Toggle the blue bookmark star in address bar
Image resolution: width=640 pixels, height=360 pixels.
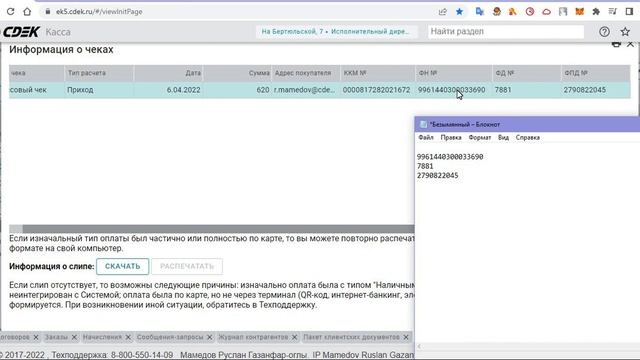click(460, 12)
